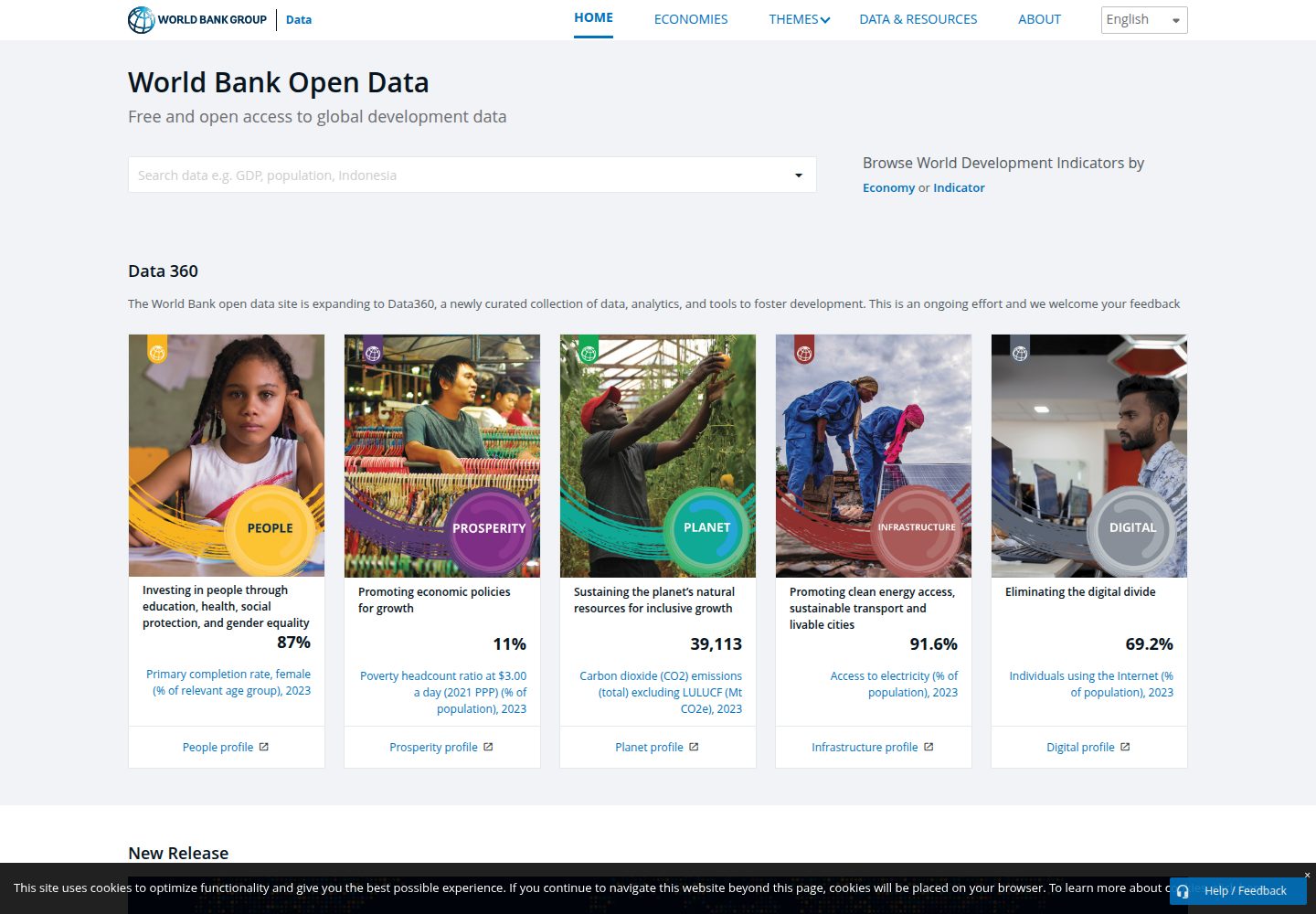Click the 39,113 value on Planet card
Screen dimensions: 1316x914
[x=716, y=644]
